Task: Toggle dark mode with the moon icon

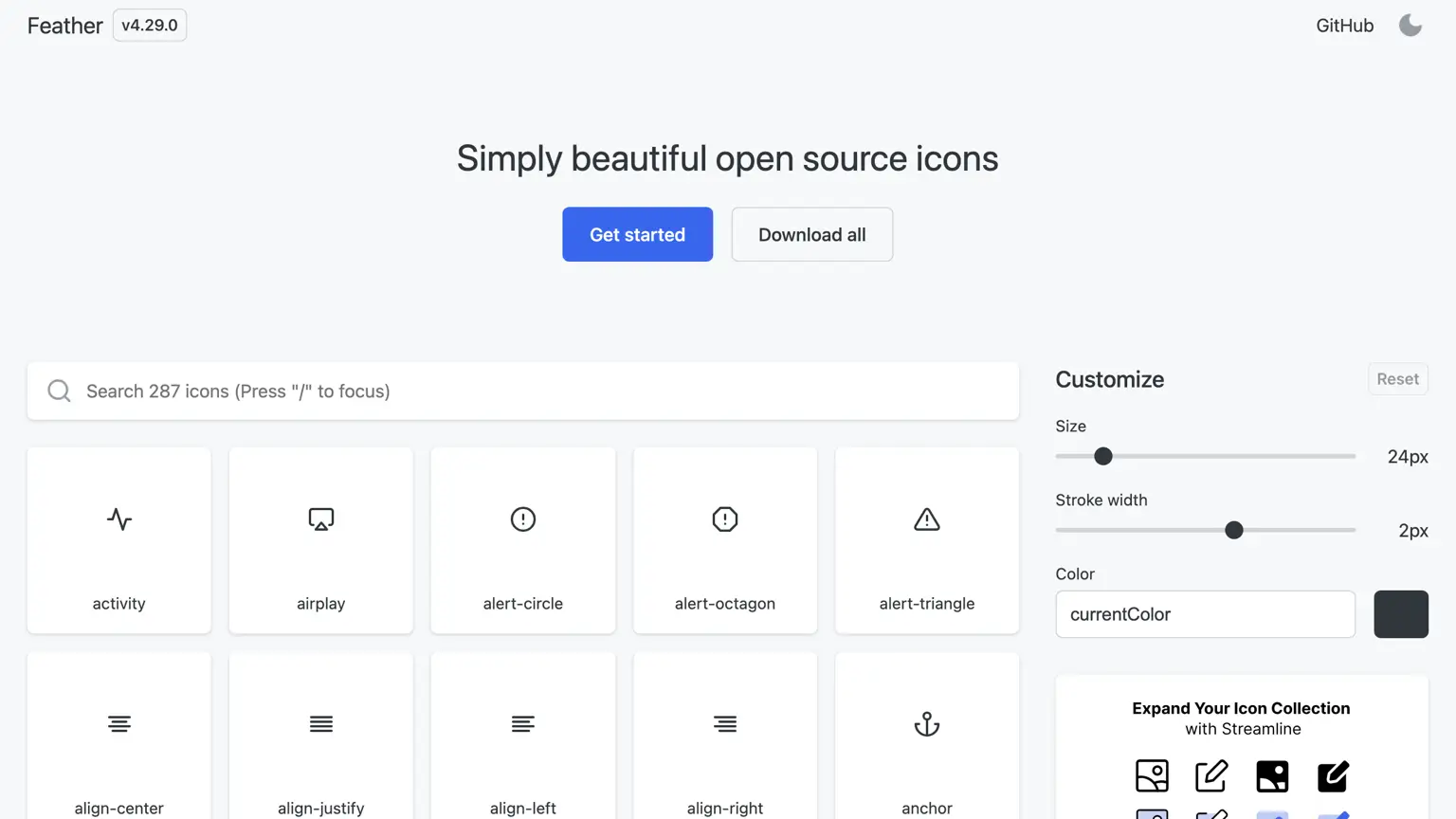Action: click(x=1410, y=25)
